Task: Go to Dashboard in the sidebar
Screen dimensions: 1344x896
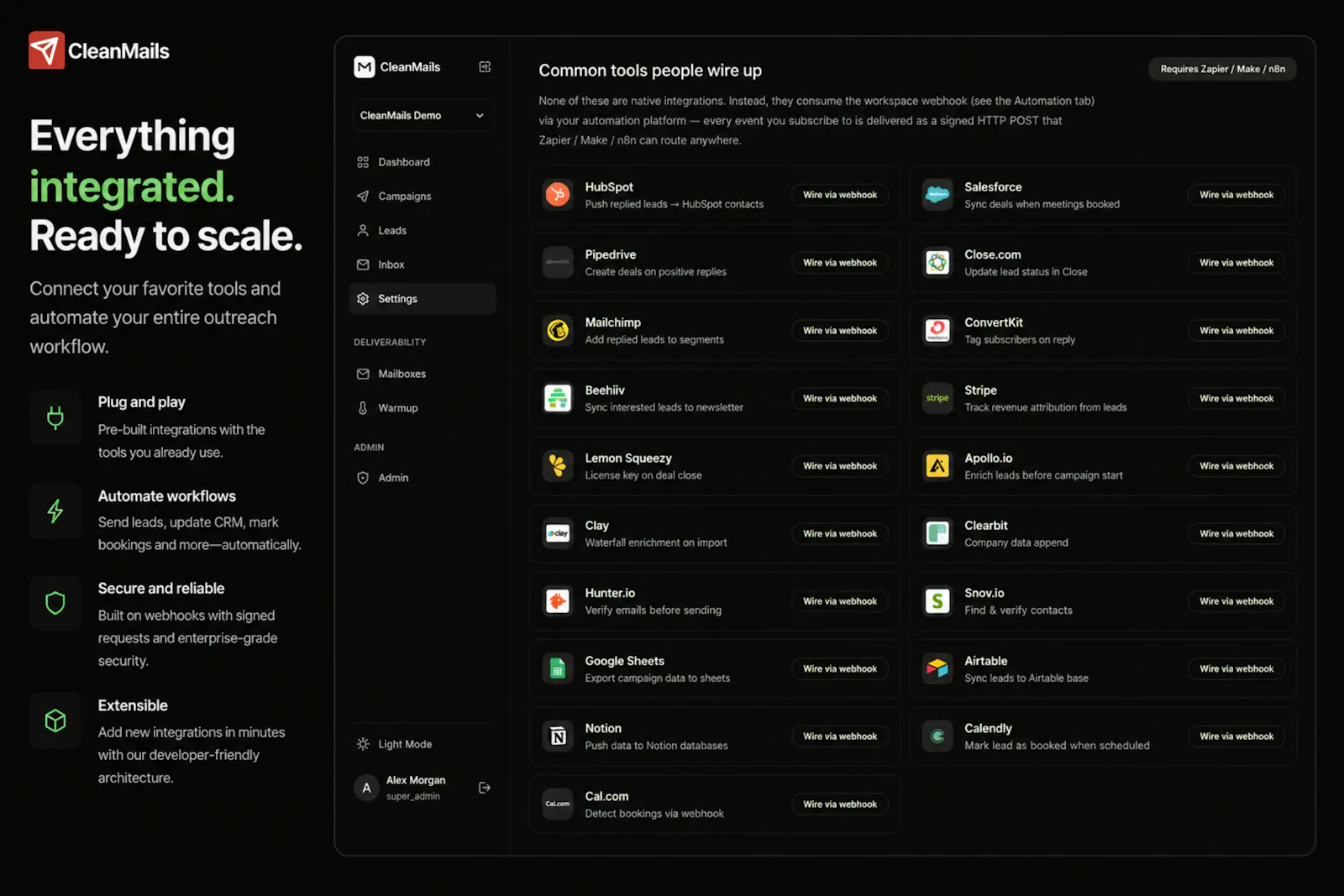Action: pyautogui.click(x=423, y=162)
